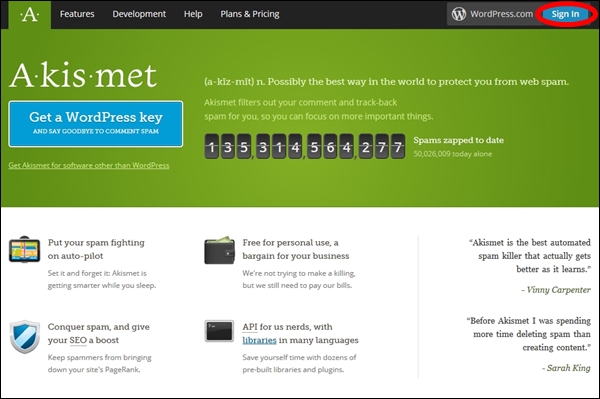Click 'Put your spam fighting on auto-pilot' heading
Image resolution: width=600 pixels, height=399 pixels.
pos(96,249)
